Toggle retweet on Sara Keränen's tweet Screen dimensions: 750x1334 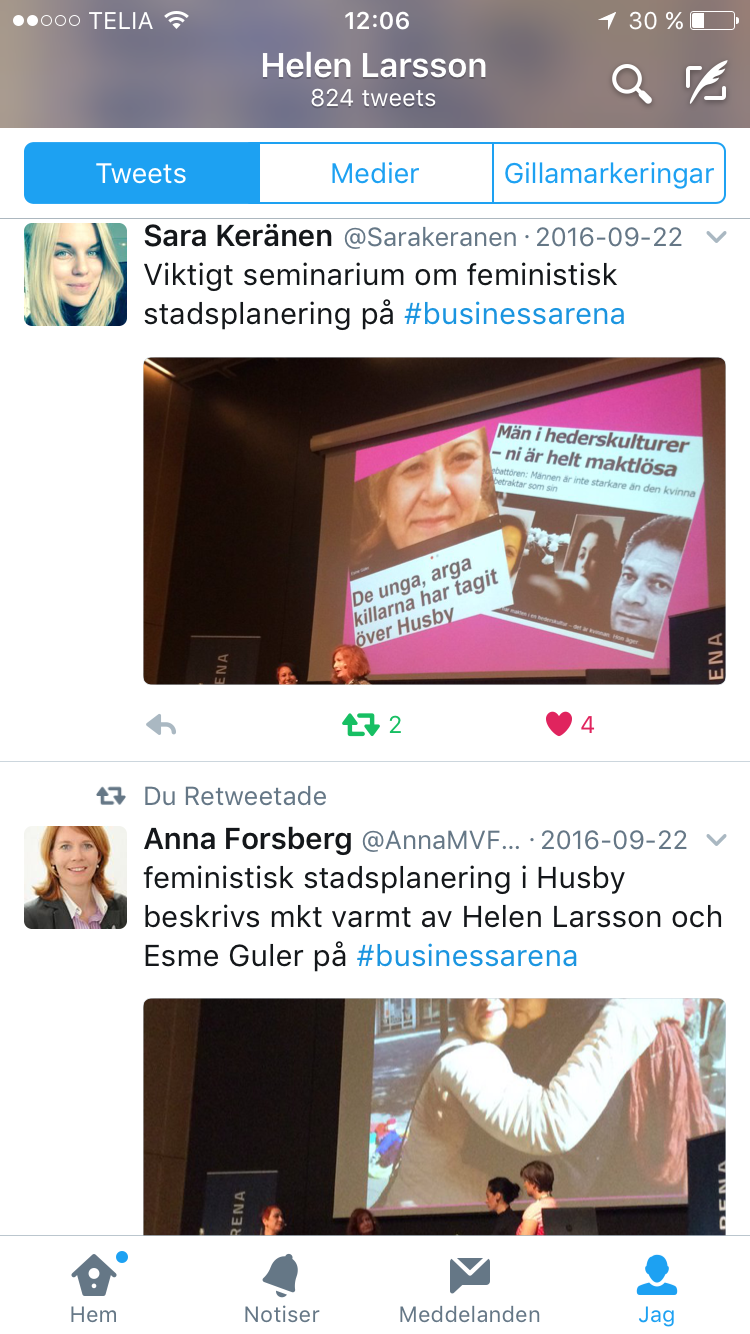tap(372, 725)
